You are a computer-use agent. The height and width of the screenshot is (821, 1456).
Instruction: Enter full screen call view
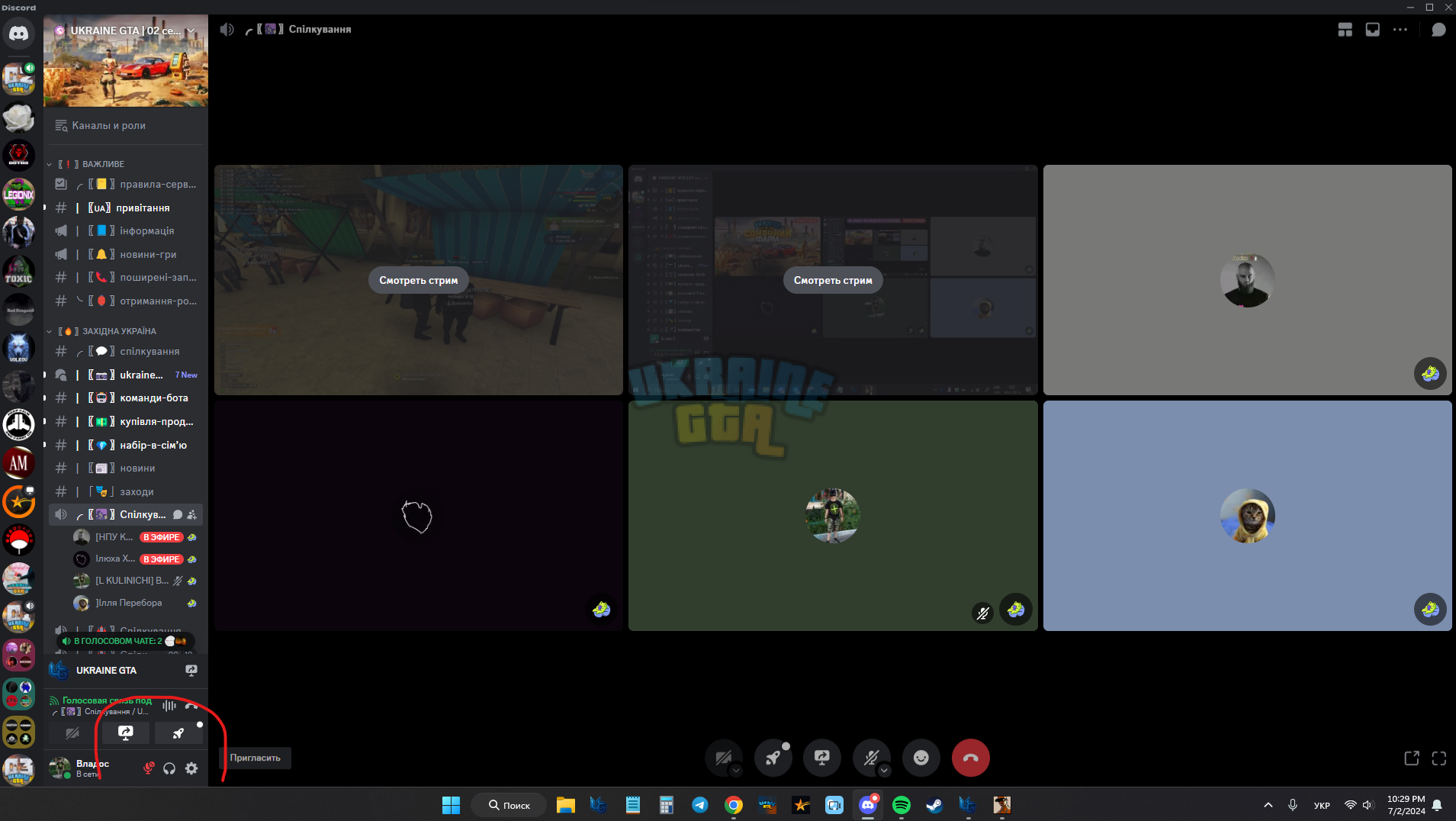1439,758
